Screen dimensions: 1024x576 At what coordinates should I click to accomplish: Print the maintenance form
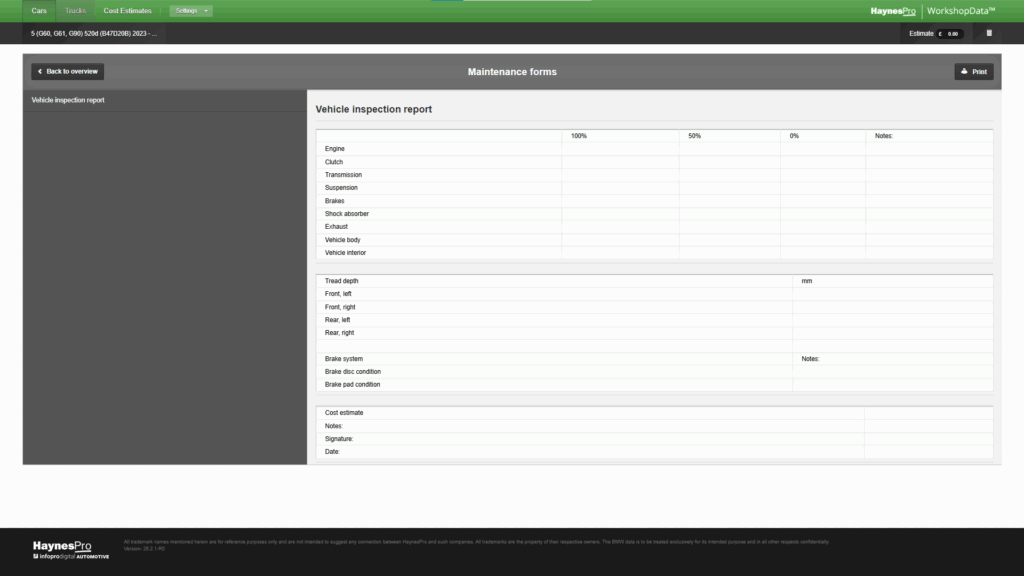pos(974,72)
